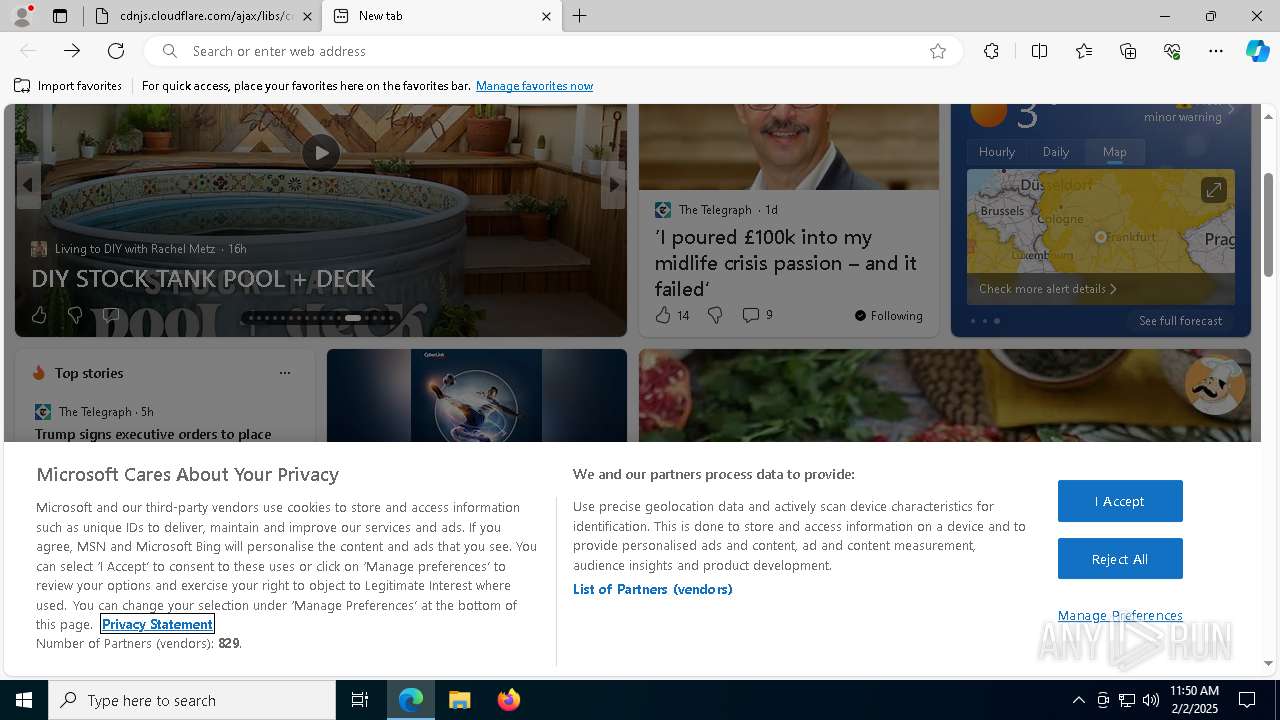Close the New tab tab
This screenshot has height=720, width=1280.
coord(546,16)
